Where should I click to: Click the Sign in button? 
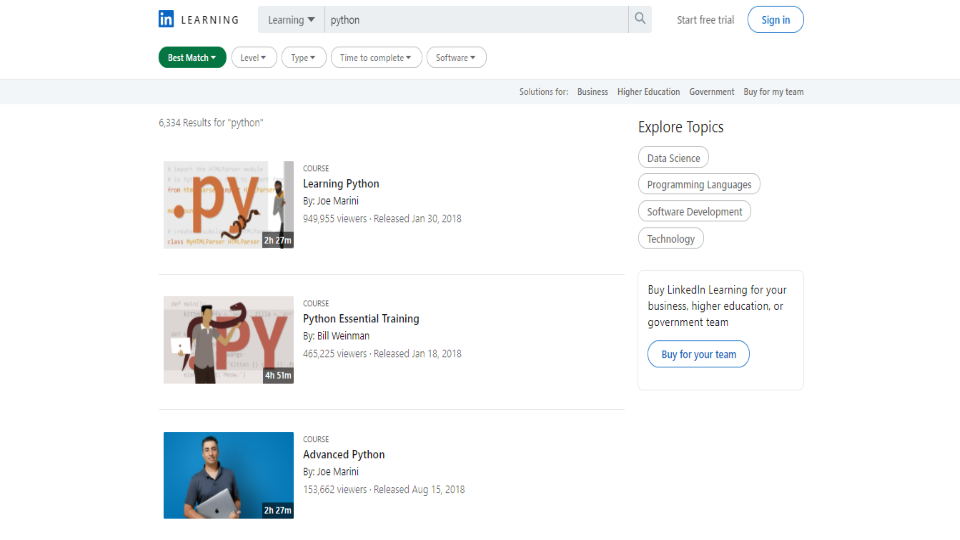click(775, 20)
